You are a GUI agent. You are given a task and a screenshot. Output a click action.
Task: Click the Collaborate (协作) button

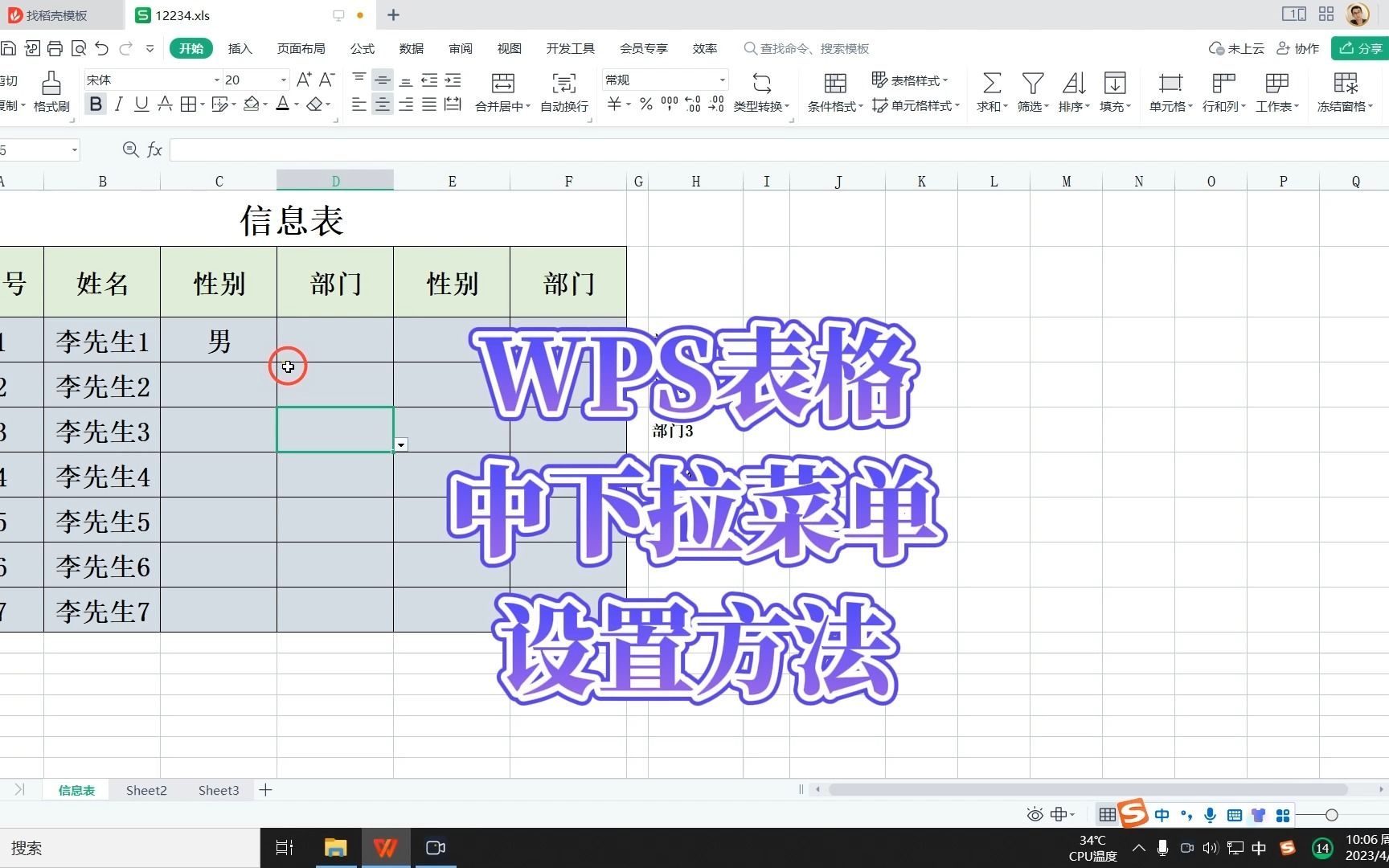[1298, 48]
